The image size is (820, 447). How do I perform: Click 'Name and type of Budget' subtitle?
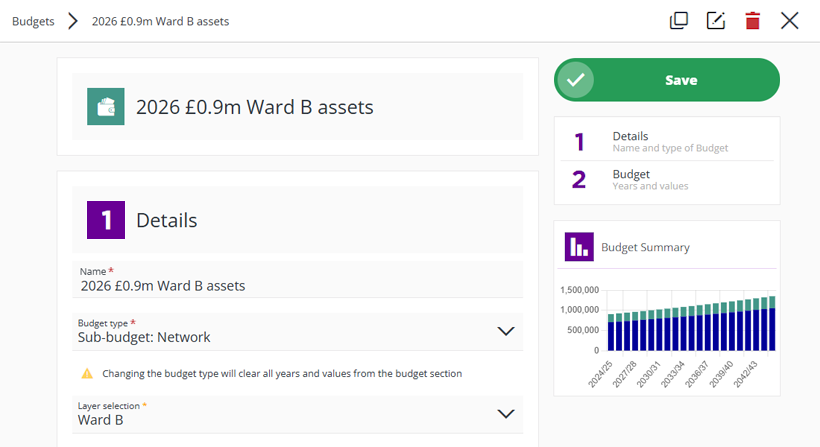coord(670,148)
